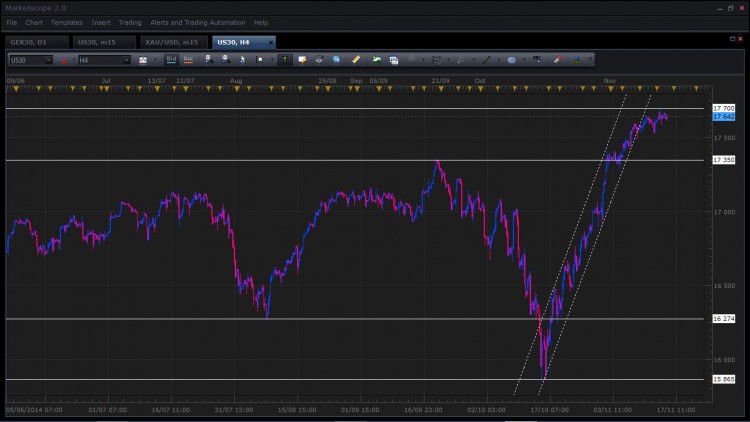Open the File menu

pyautogui.click(x=11, y=22)
